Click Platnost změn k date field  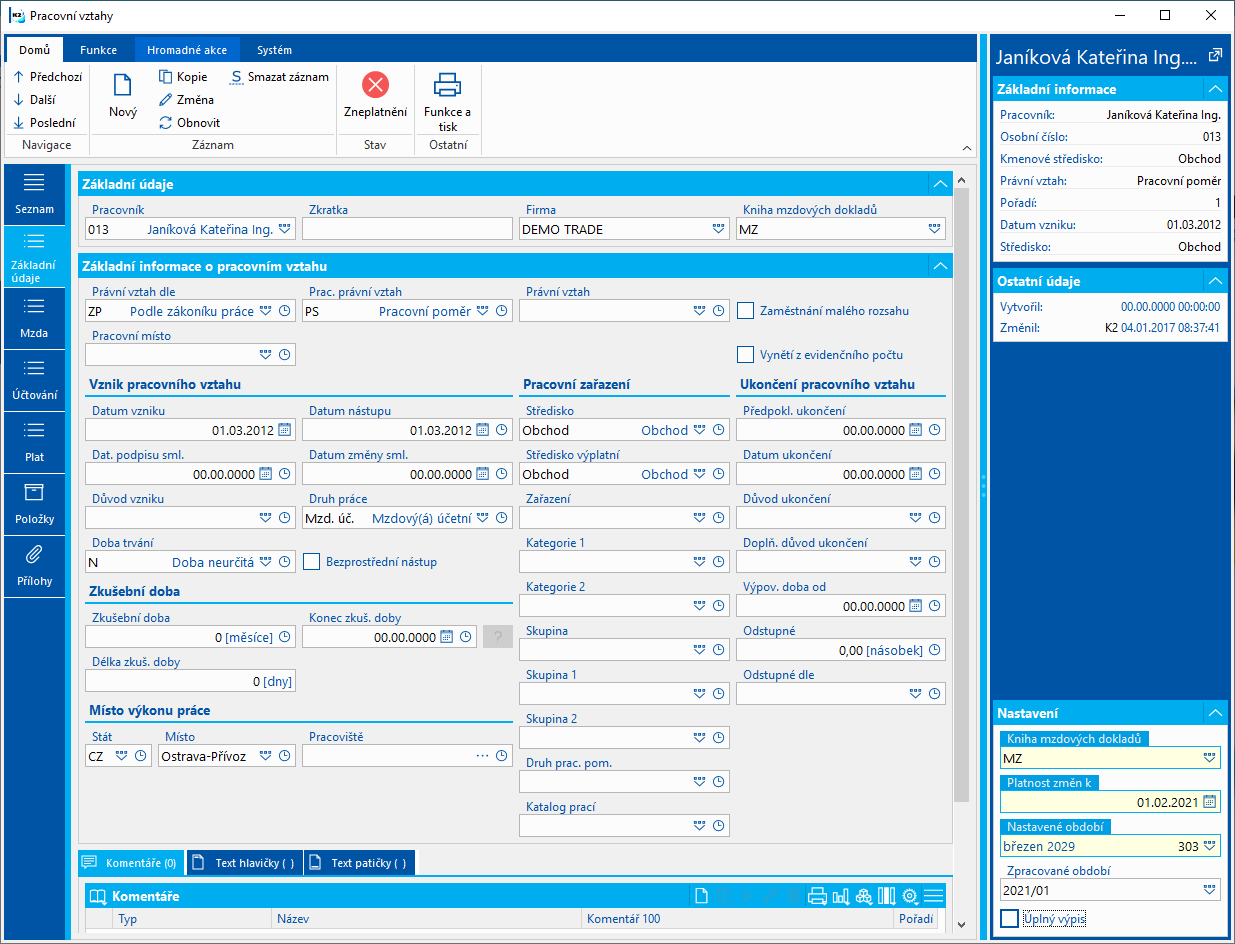[x=1110, y=801]
